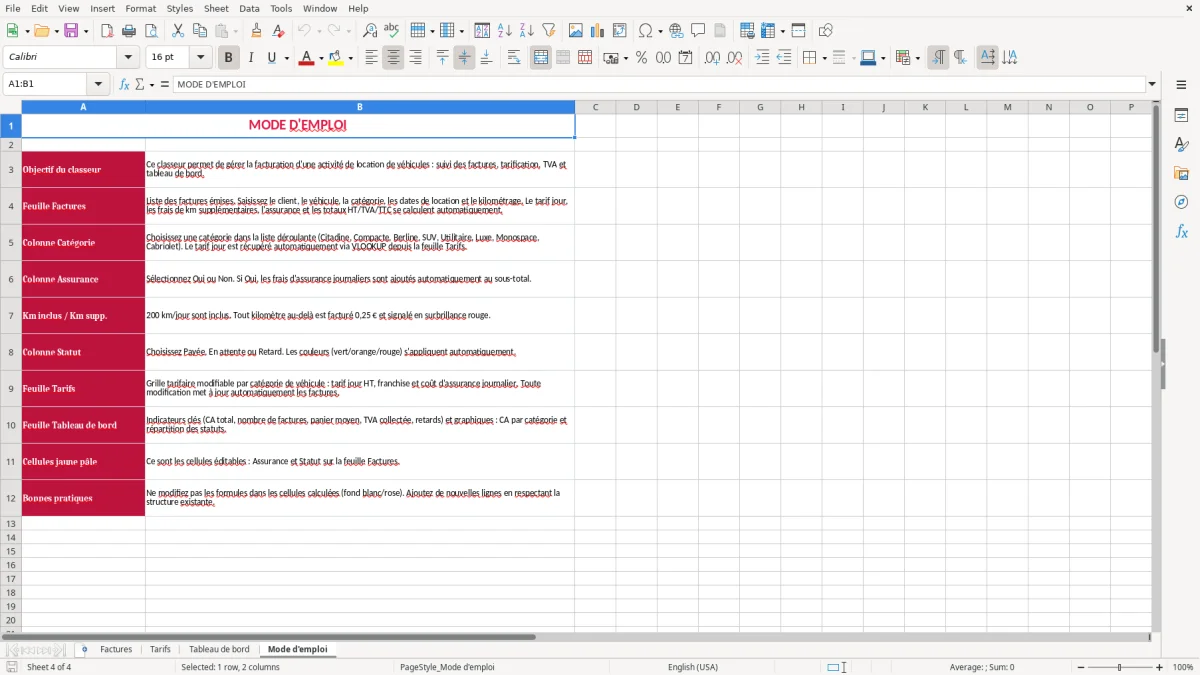Click the zoom slider in the status bar
Screen dimensions: 1200x675
point(1119,667)
